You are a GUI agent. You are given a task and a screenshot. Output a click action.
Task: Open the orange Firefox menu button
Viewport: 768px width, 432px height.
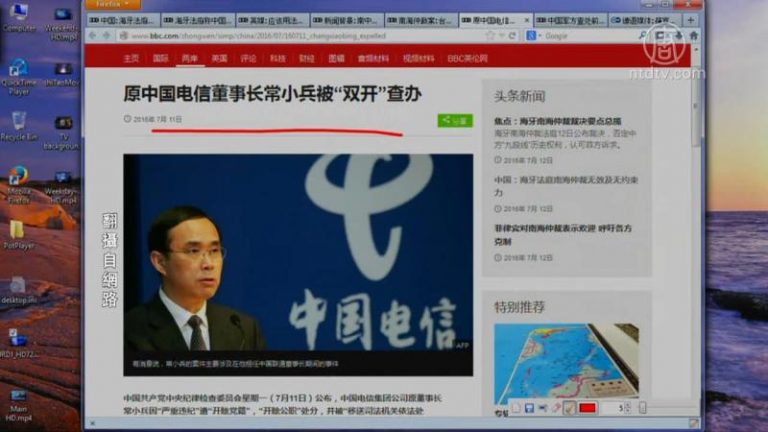click(x=113, y=4)
